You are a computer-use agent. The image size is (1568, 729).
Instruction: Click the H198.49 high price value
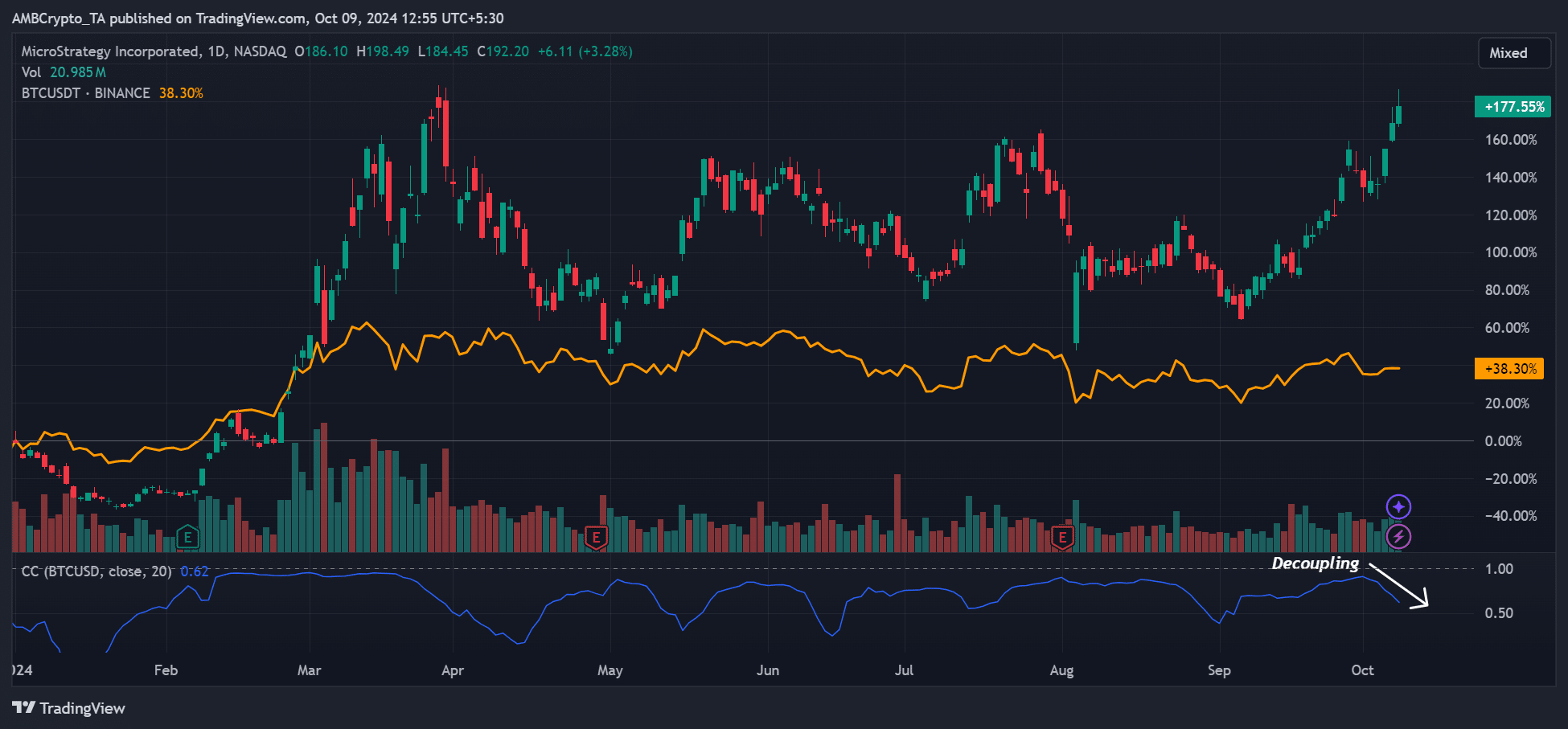(x=383, y=51)
